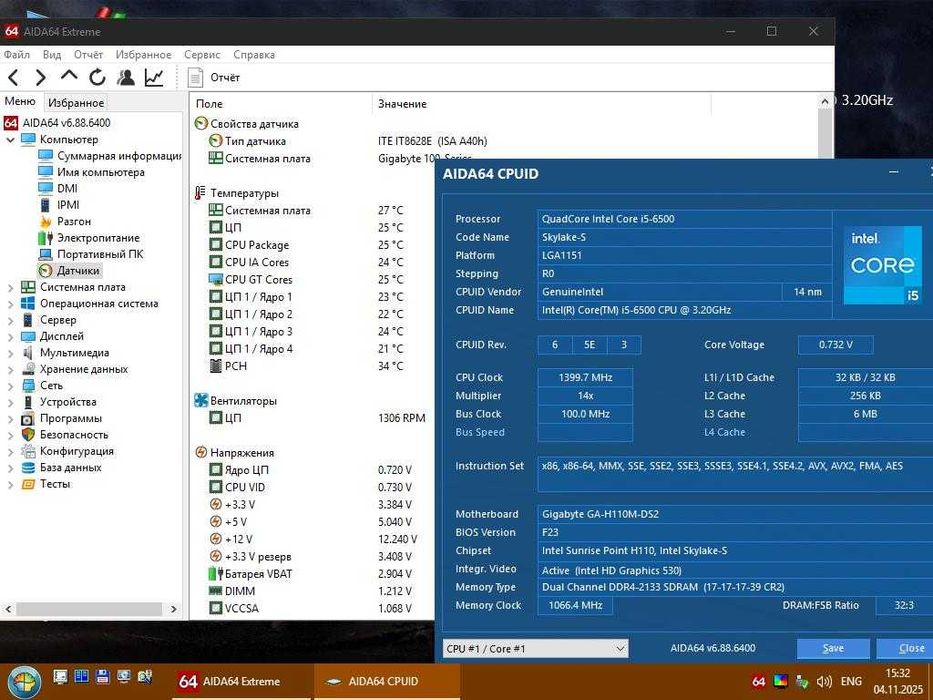The width and height of the screenshot is (933, 700).
Task: Click the left arrow of horizontal scrollbar
Action: (x=8, y=610)
